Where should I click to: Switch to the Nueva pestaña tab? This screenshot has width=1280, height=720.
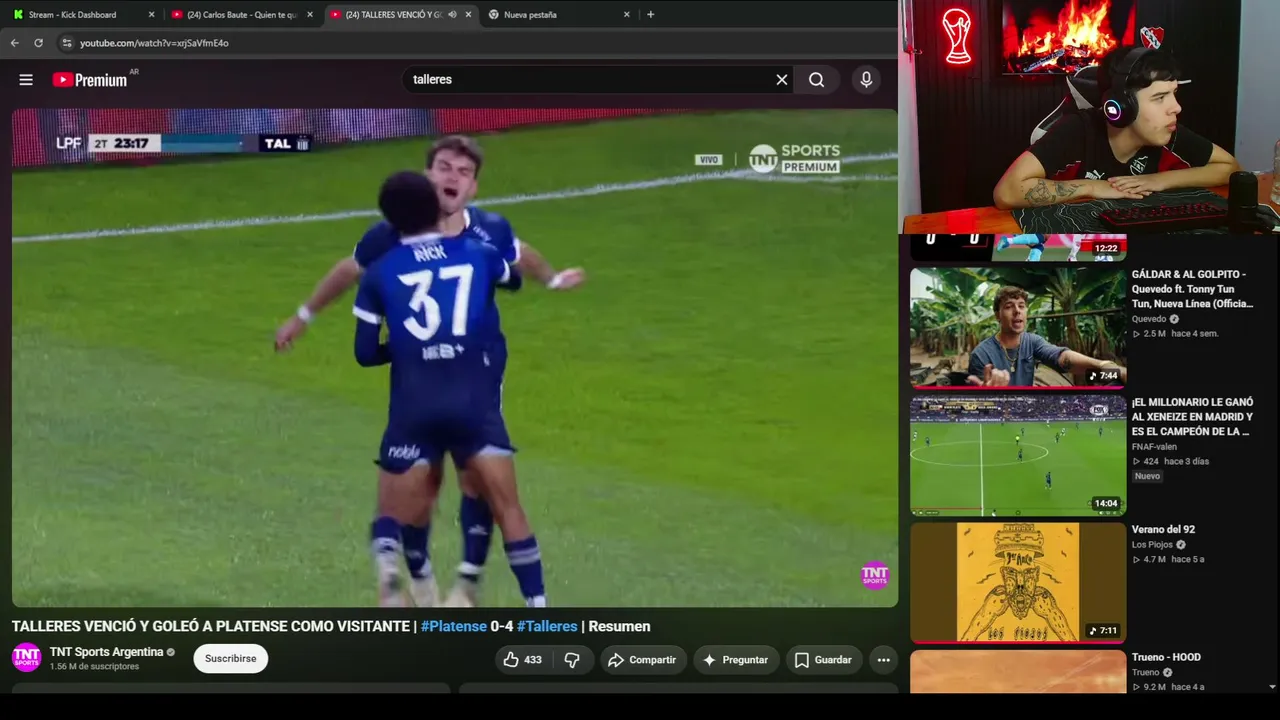point(558,15)
